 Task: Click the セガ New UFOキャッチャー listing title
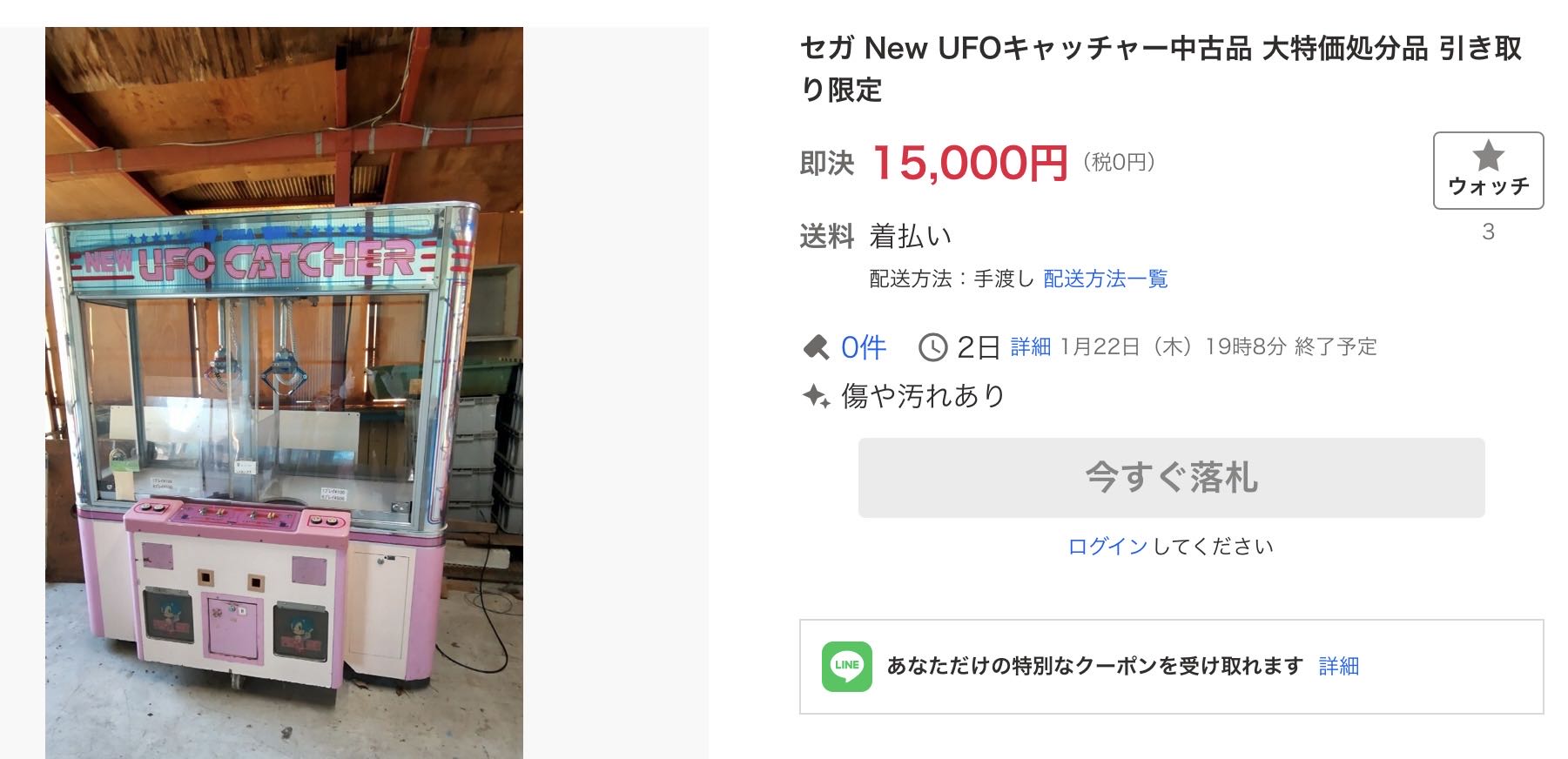pos(1160,68)
